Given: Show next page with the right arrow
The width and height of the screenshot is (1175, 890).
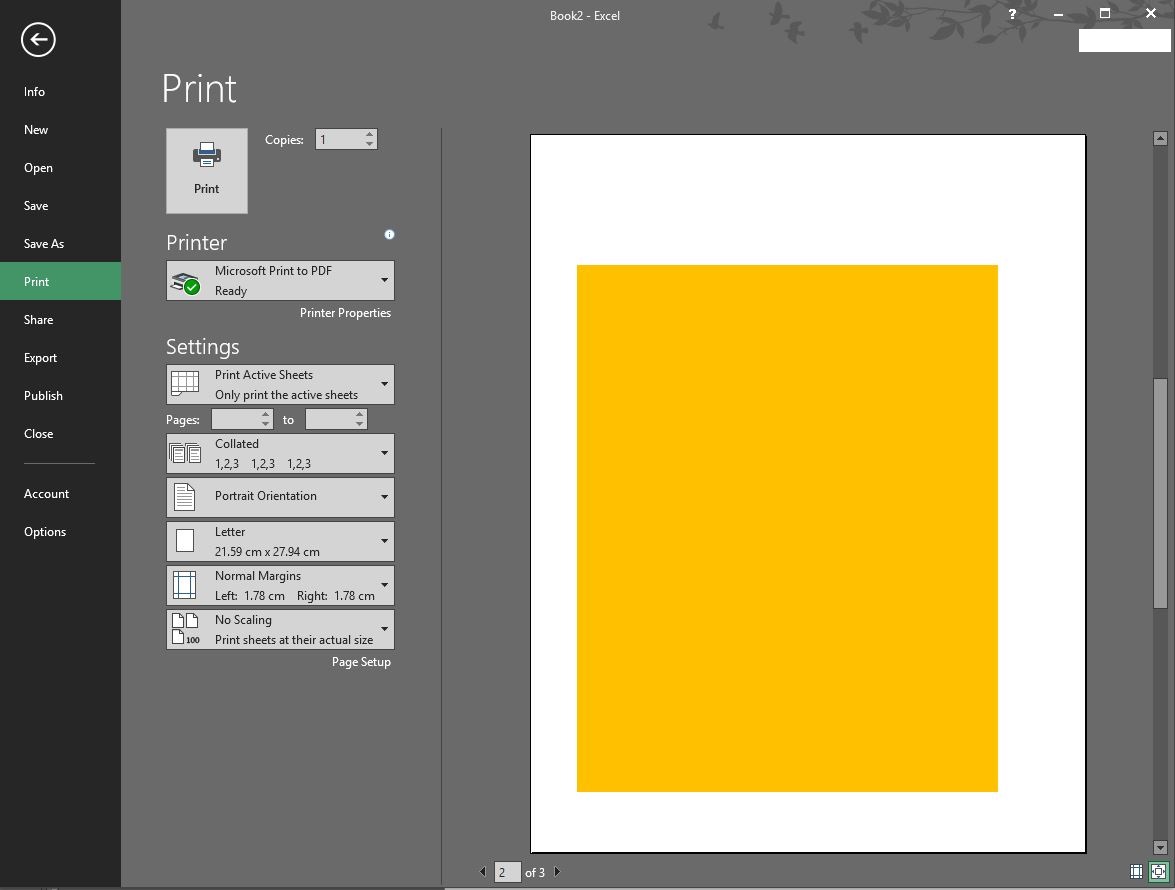Looking at the screenshot, I should (557, 872).
